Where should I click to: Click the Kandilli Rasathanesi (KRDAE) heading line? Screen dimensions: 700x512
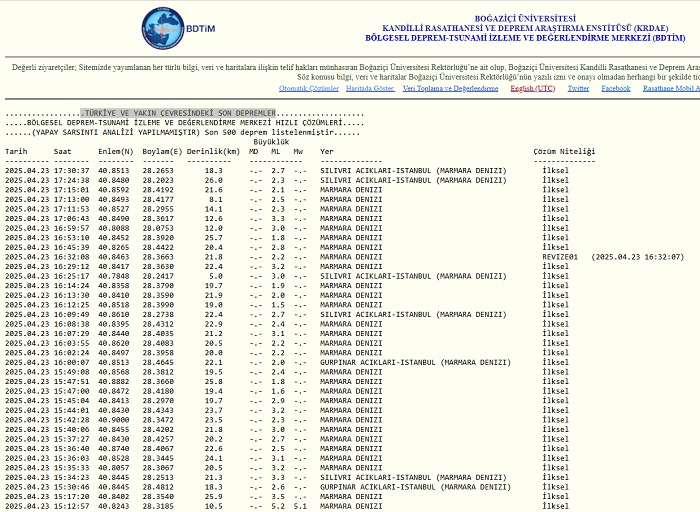525,28
